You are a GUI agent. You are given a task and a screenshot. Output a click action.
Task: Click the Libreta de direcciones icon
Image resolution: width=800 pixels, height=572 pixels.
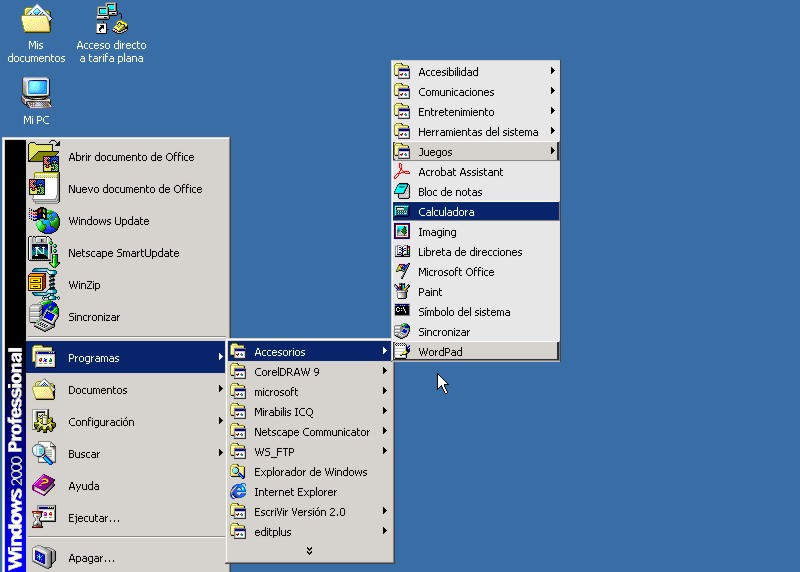402,251
